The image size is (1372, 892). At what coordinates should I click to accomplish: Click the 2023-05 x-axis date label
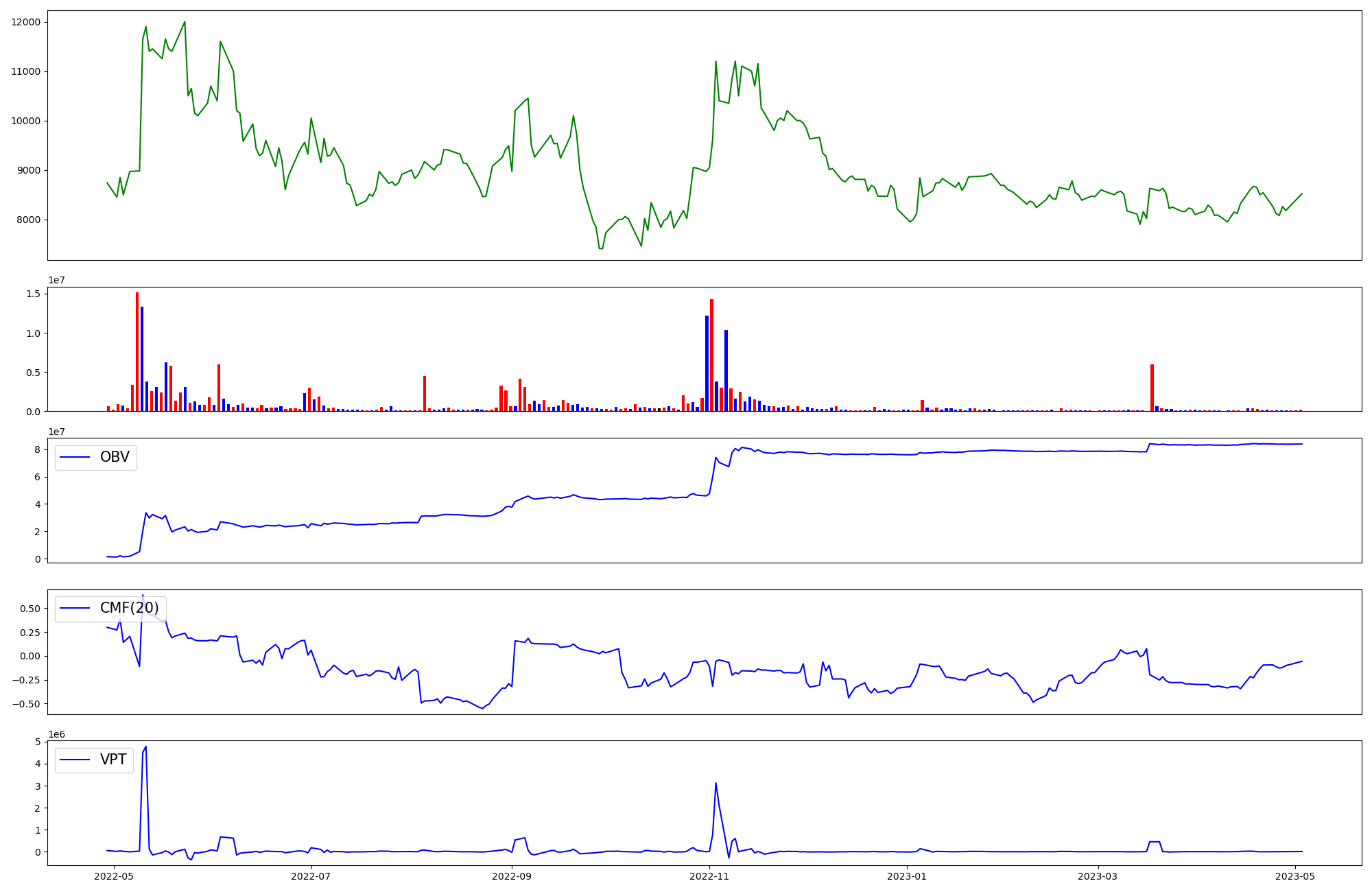[1295, 876]
